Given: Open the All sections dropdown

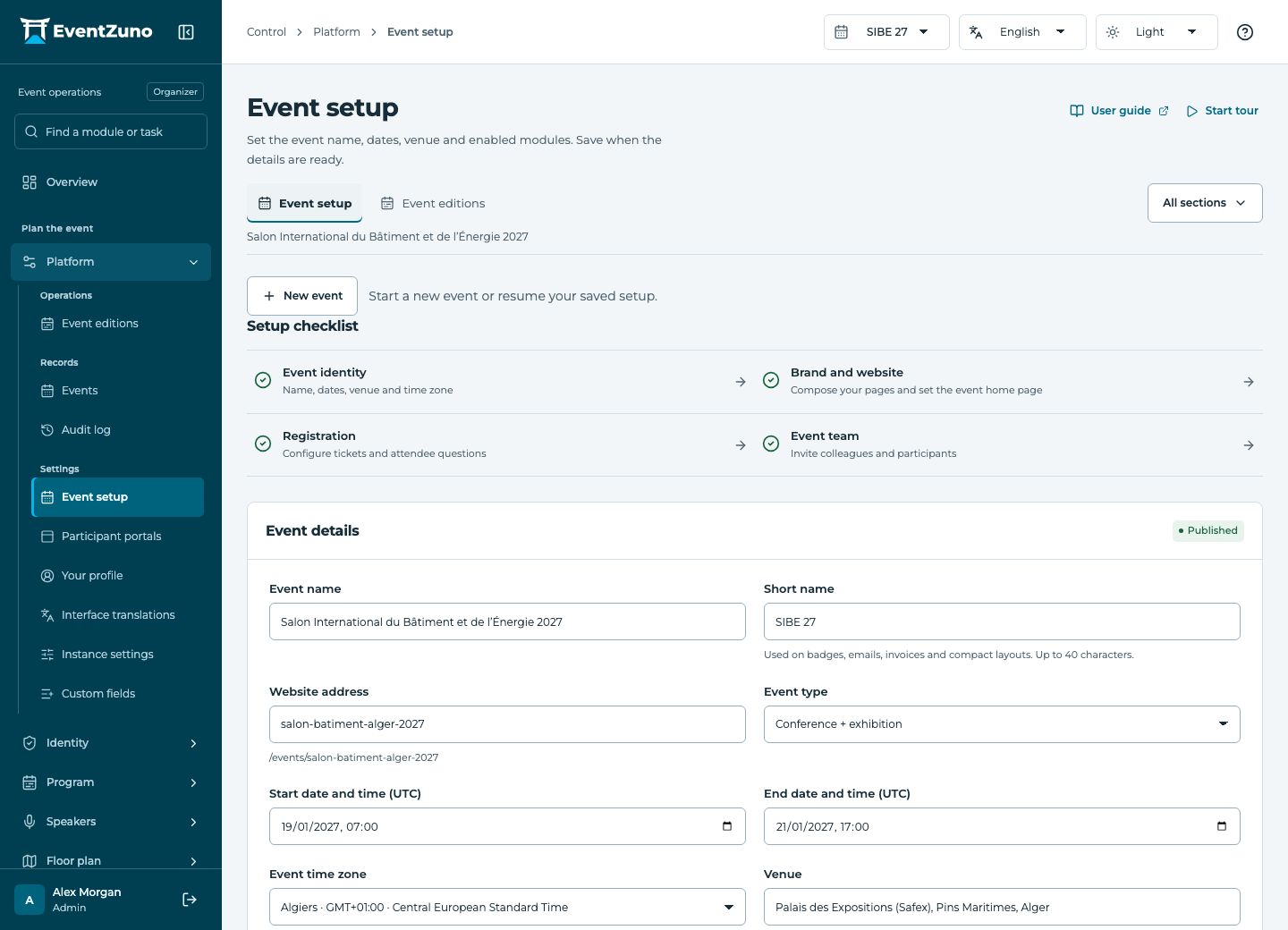Looking at the screenshot, I should (x=1205, y=203).
